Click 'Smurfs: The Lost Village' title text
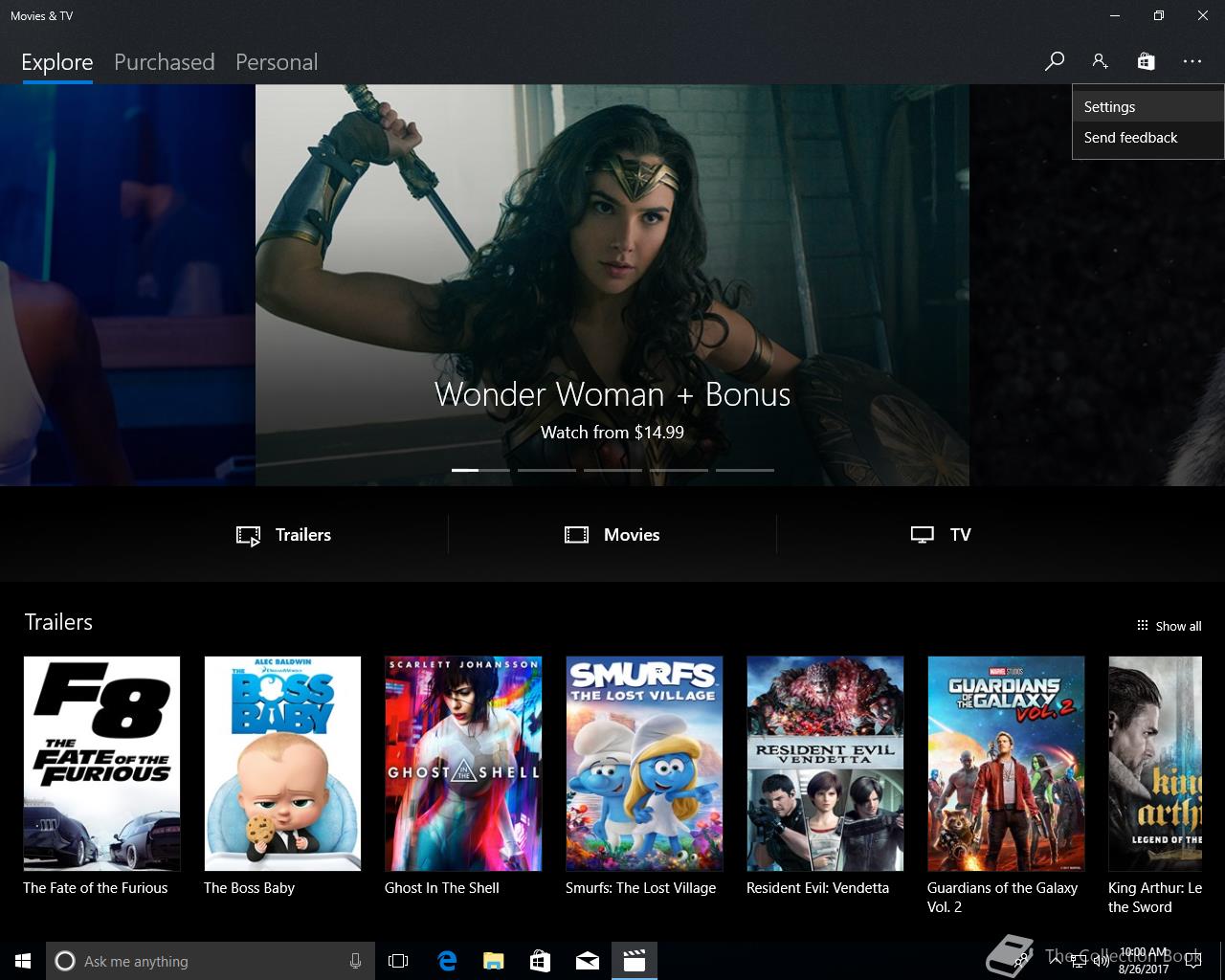Viewport: 1225px width, 980px height. click(x=640, y=888)
